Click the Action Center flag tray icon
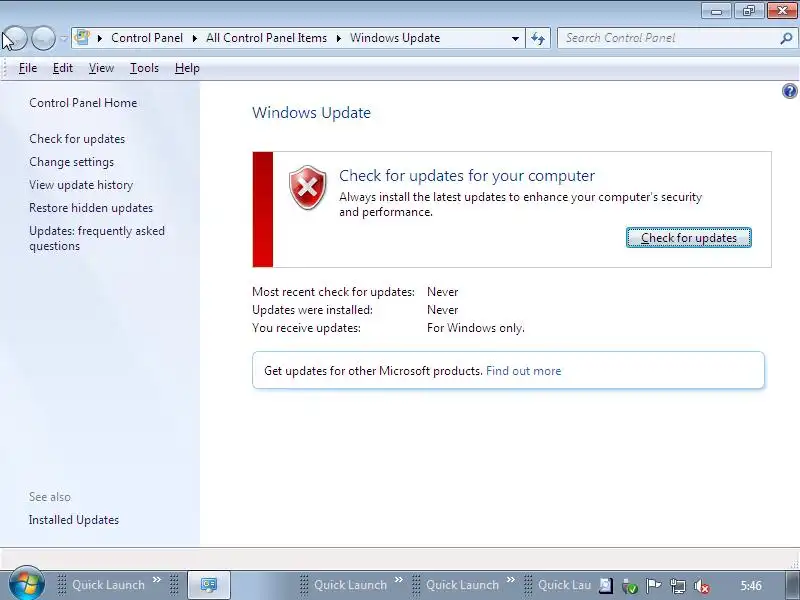Screen dimensions: 800x600 point(654,585)
